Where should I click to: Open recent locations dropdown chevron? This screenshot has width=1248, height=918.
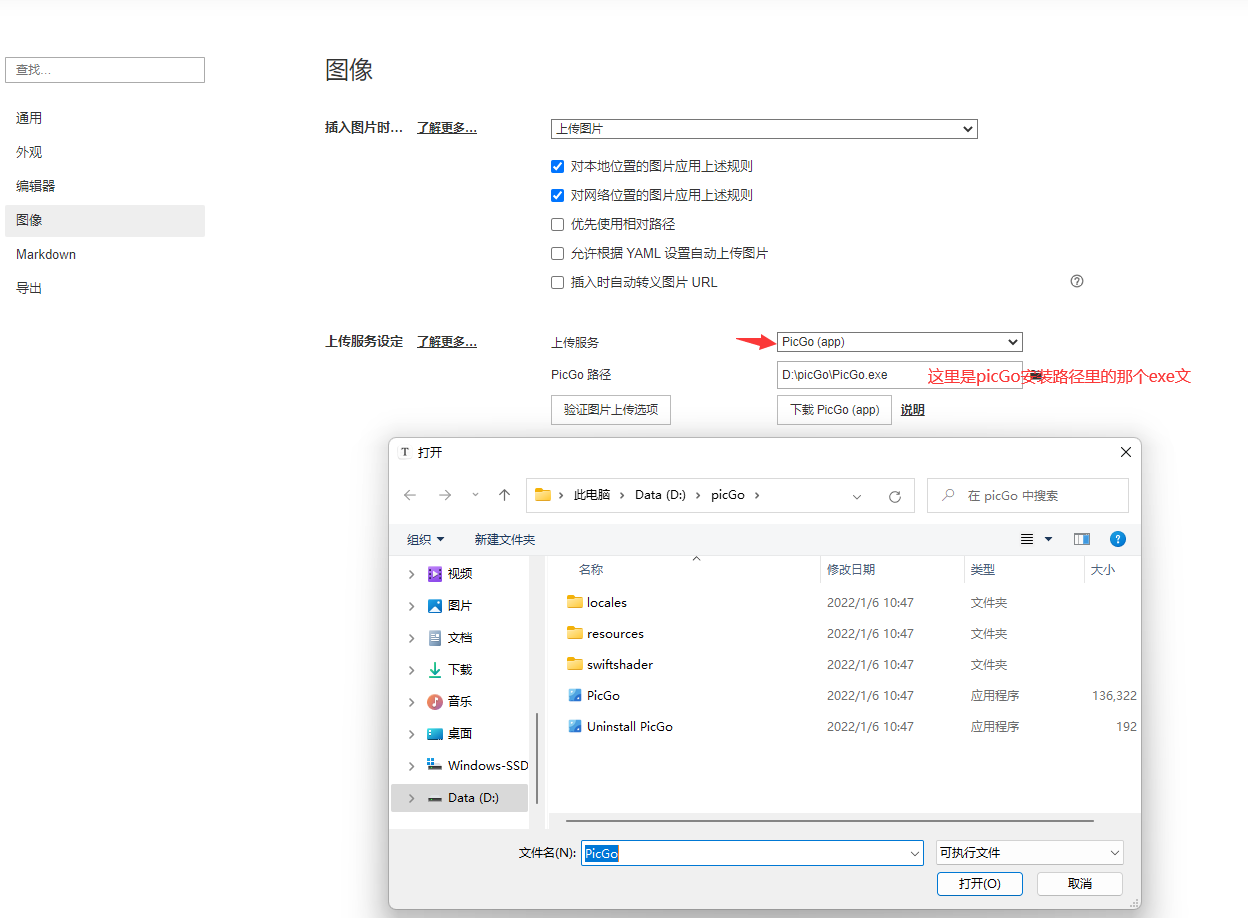click(x=475, y=495)
